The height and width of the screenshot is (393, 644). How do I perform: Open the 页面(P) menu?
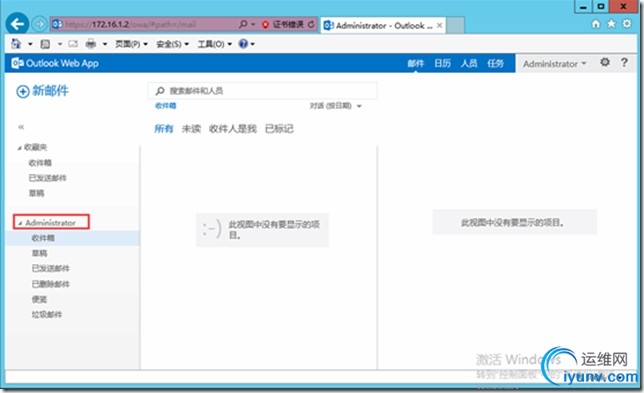point(131,44)
